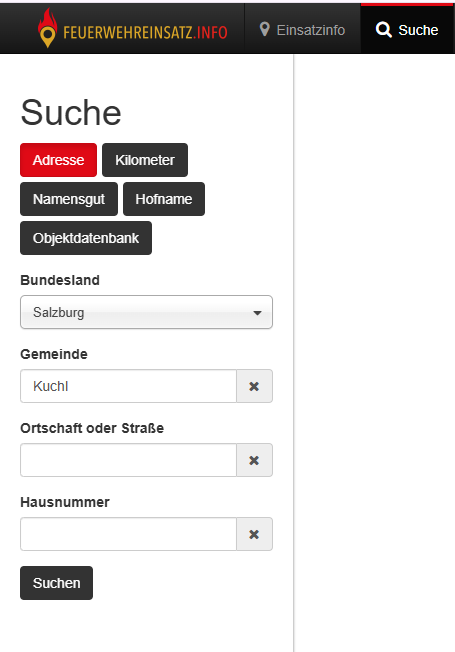Focus the Gemeinde field containing Kuchl
Image resolution: width=455 pixels, height=652 pixels.
click(129, 386)
